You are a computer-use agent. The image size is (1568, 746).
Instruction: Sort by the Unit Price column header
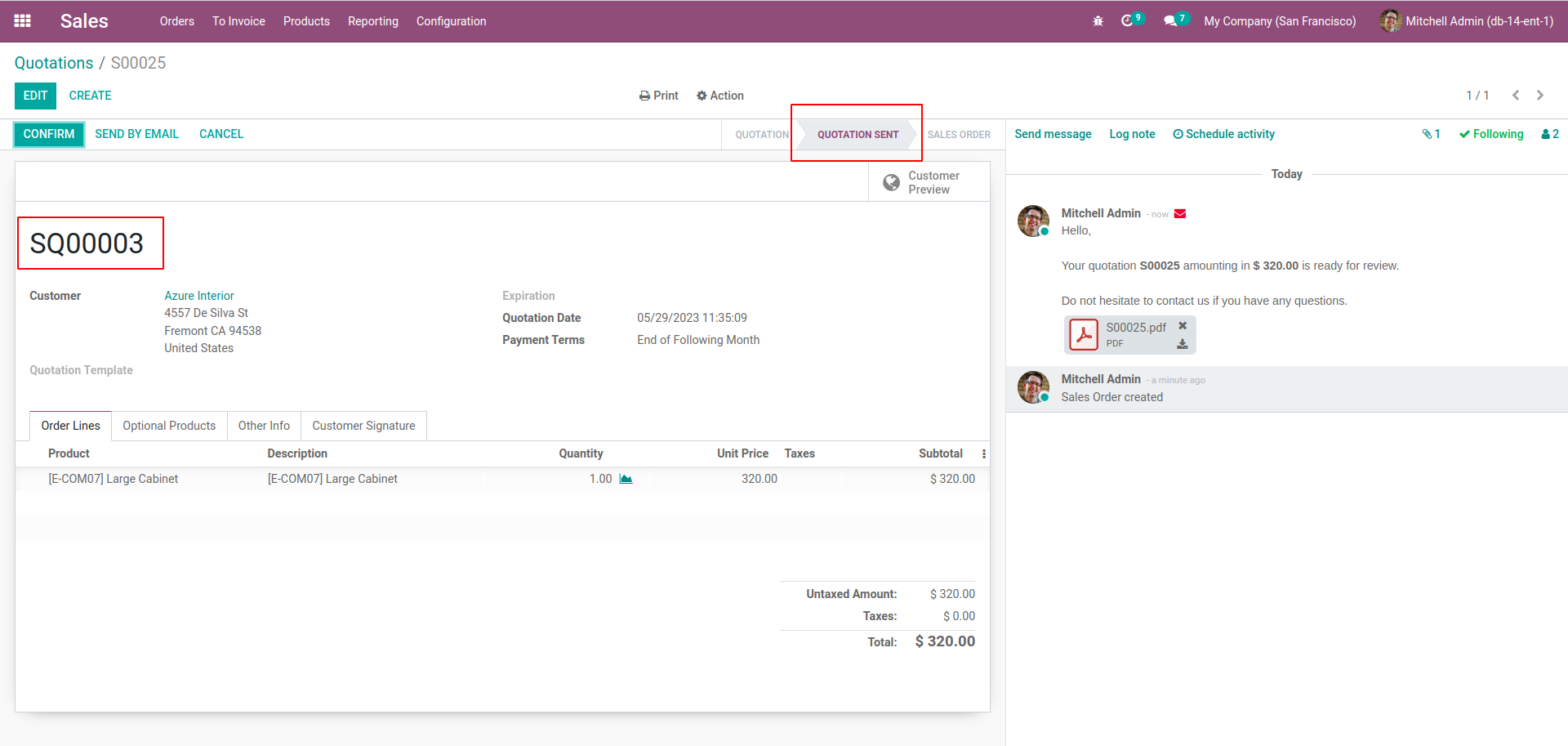742,453
